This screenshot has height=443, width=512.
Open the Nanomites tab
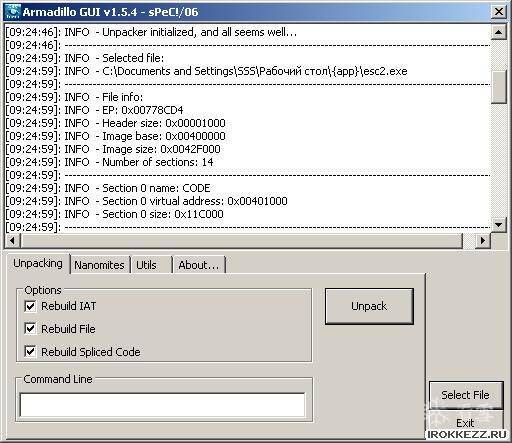99,265
